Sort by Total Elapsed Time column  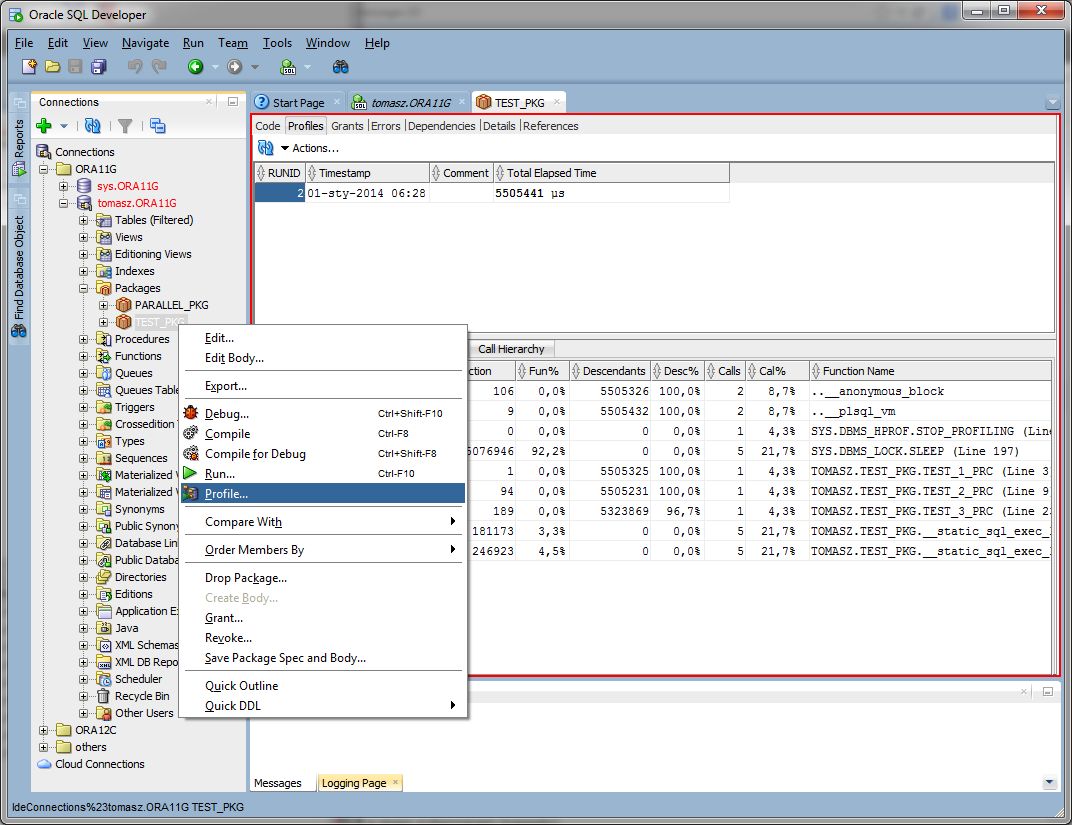612,173
